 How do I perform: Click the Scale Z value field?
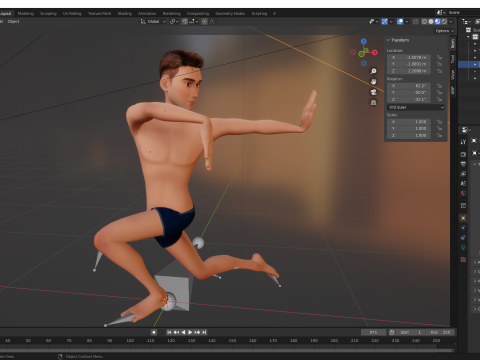click(x=409, y=135)
